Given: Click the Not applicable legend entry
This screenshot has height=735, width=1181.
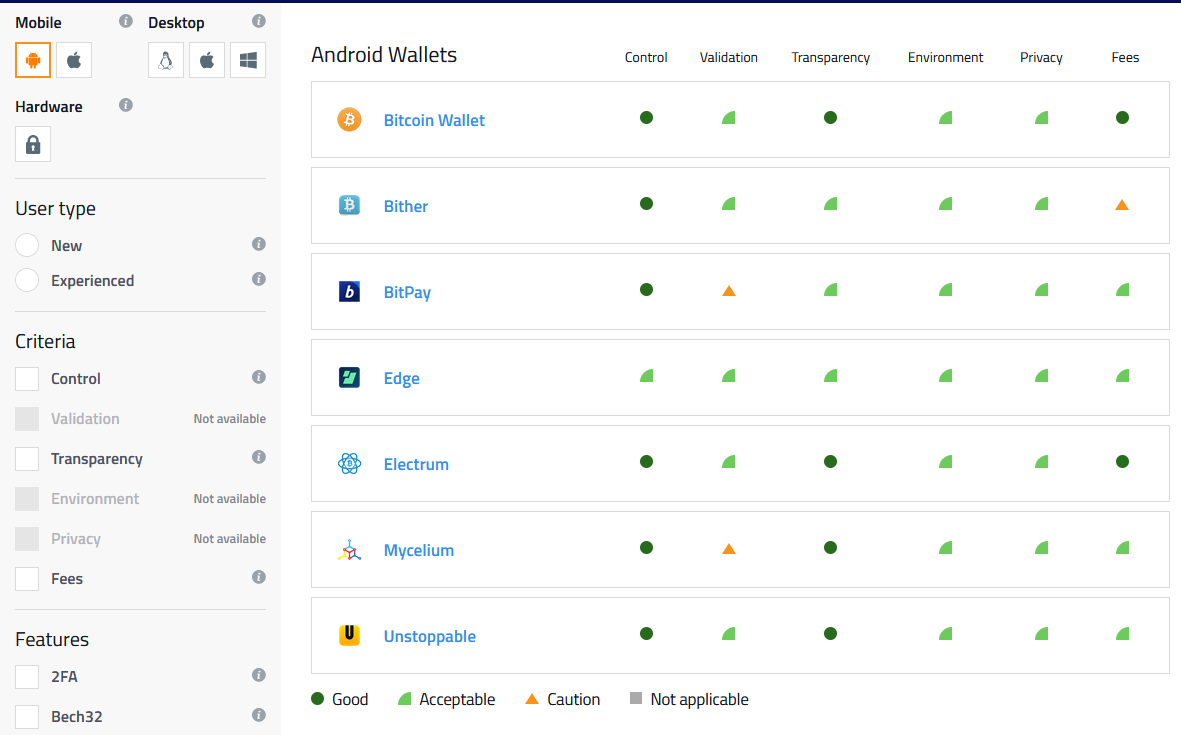Looking at the screenshot, I should (x=689, y=699).
